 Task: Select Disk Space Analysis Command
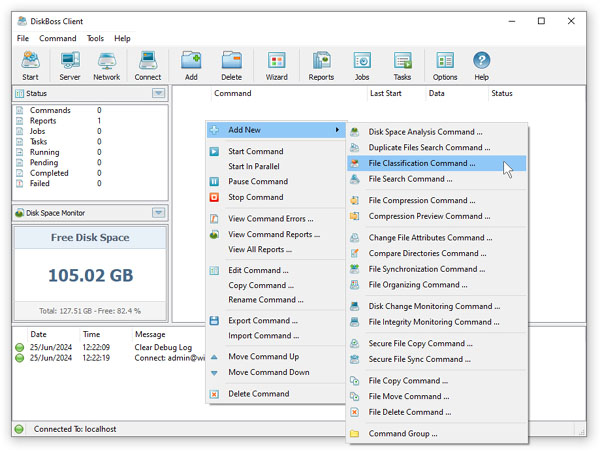[x=437, y=132]
